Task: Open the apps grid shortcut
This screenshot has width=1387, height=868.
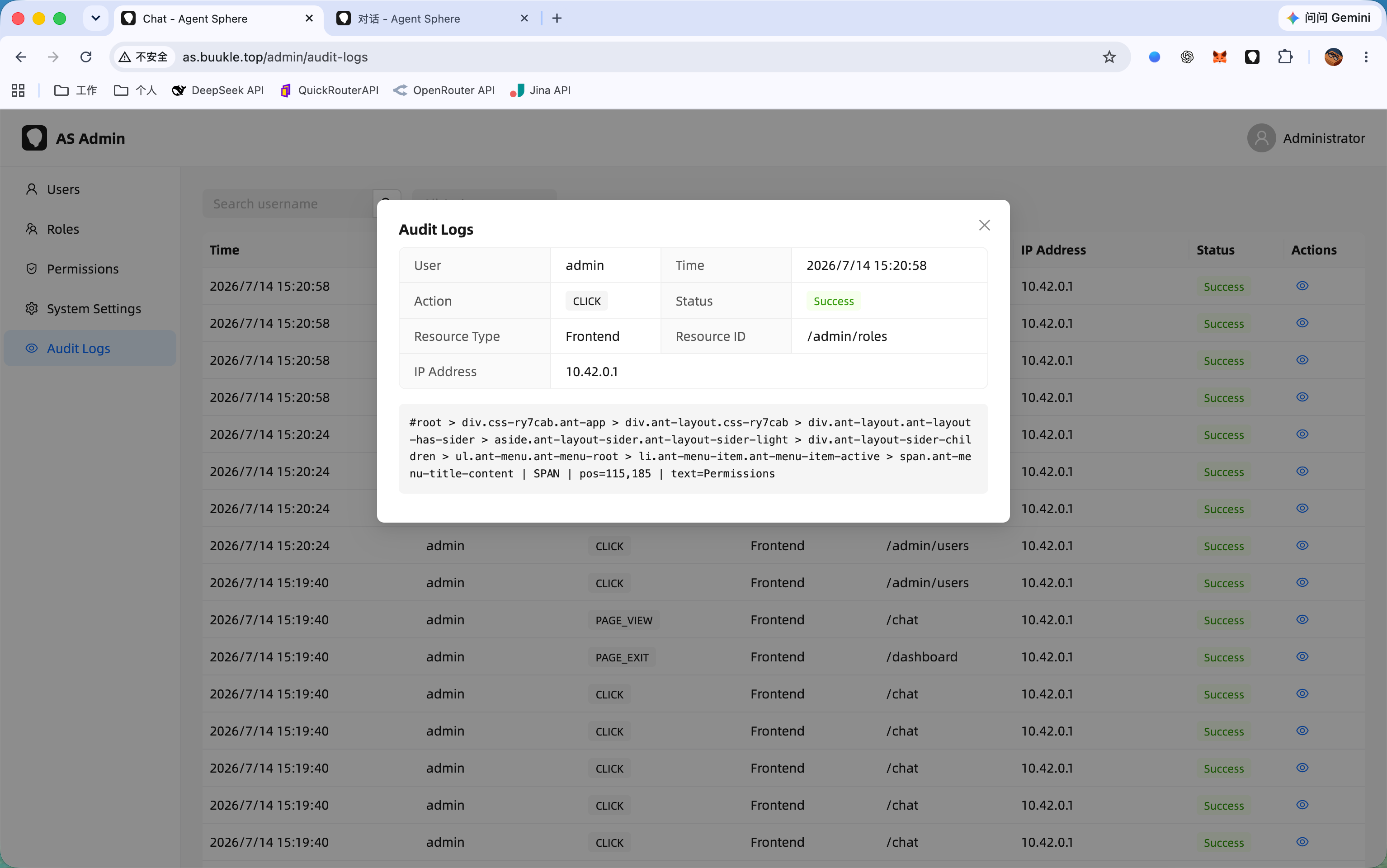Action: click(18, 90)
